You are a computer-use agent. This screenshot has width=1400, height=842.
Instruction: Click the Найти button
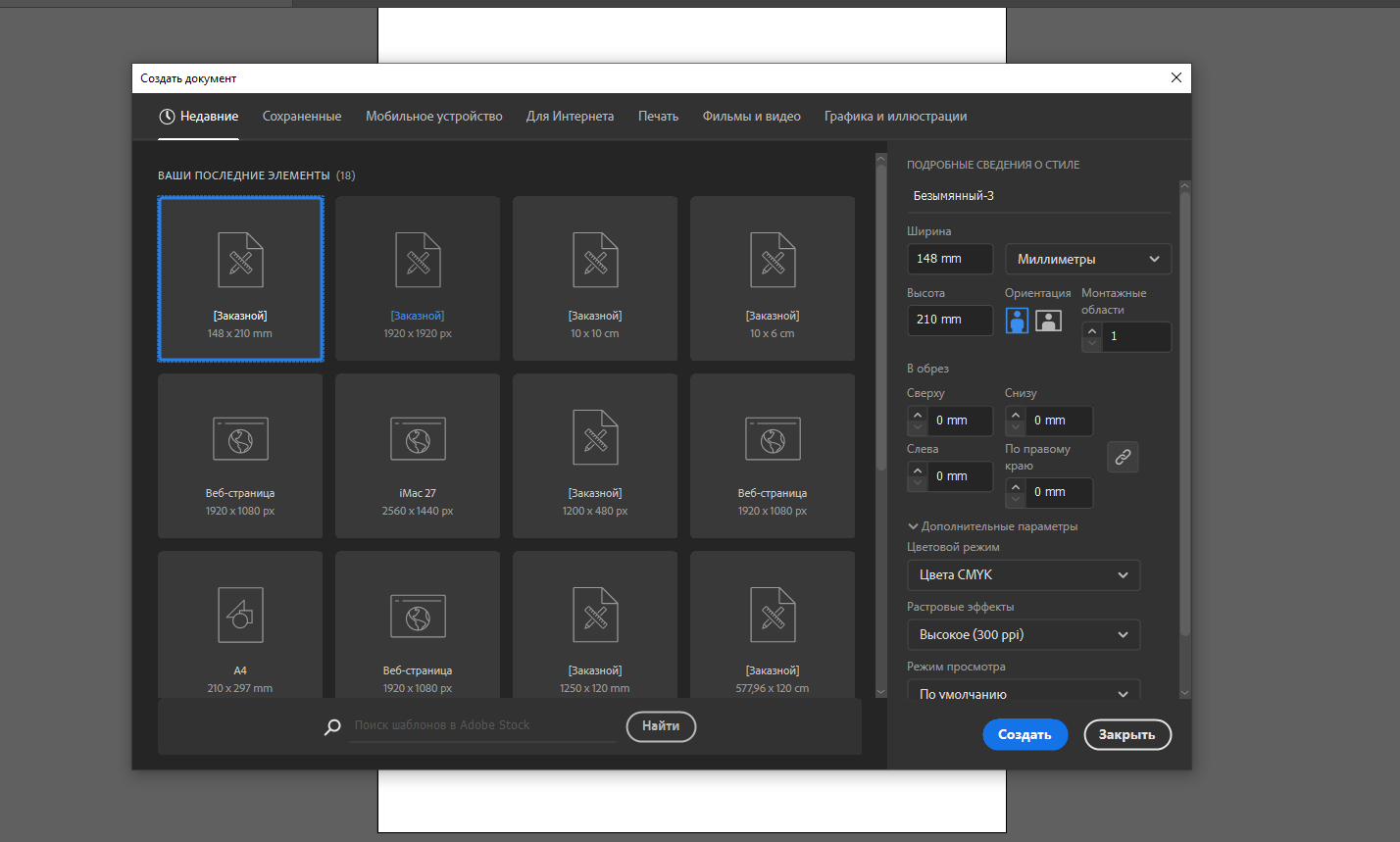coord(661,726)
